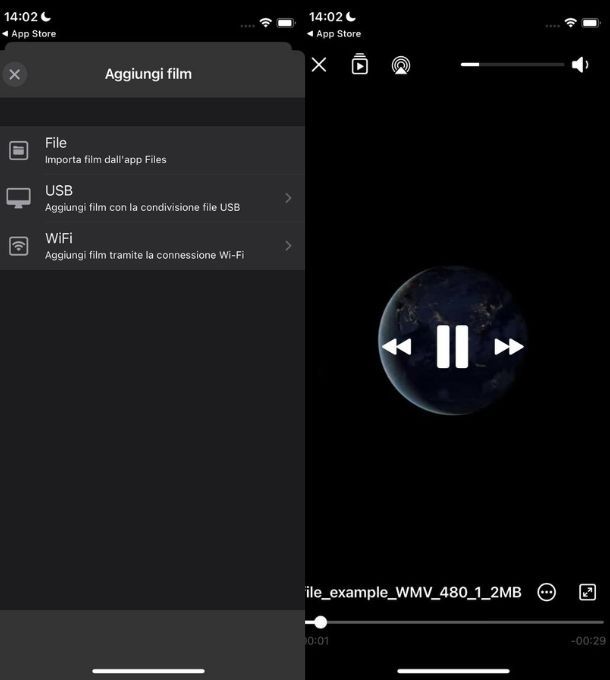Click the playback progress bar knob

[320, 622]
